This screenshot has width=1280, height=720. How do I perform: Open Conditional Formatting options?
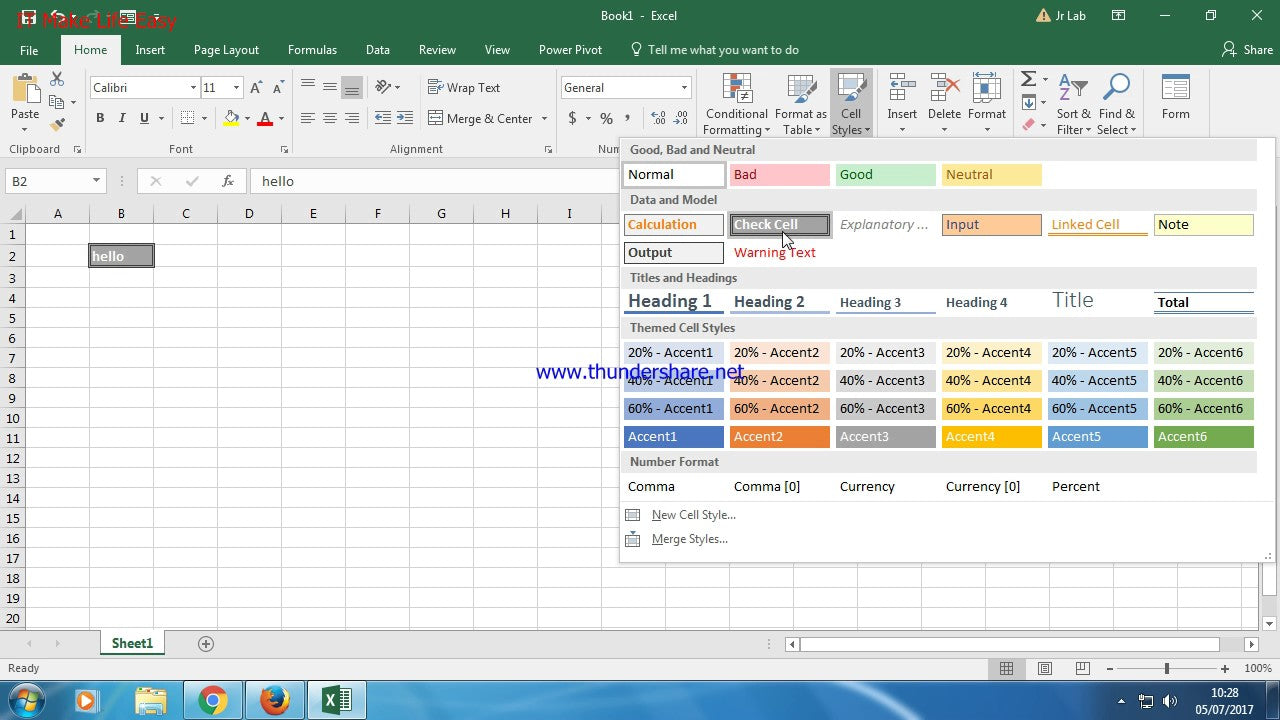(736, 103)
